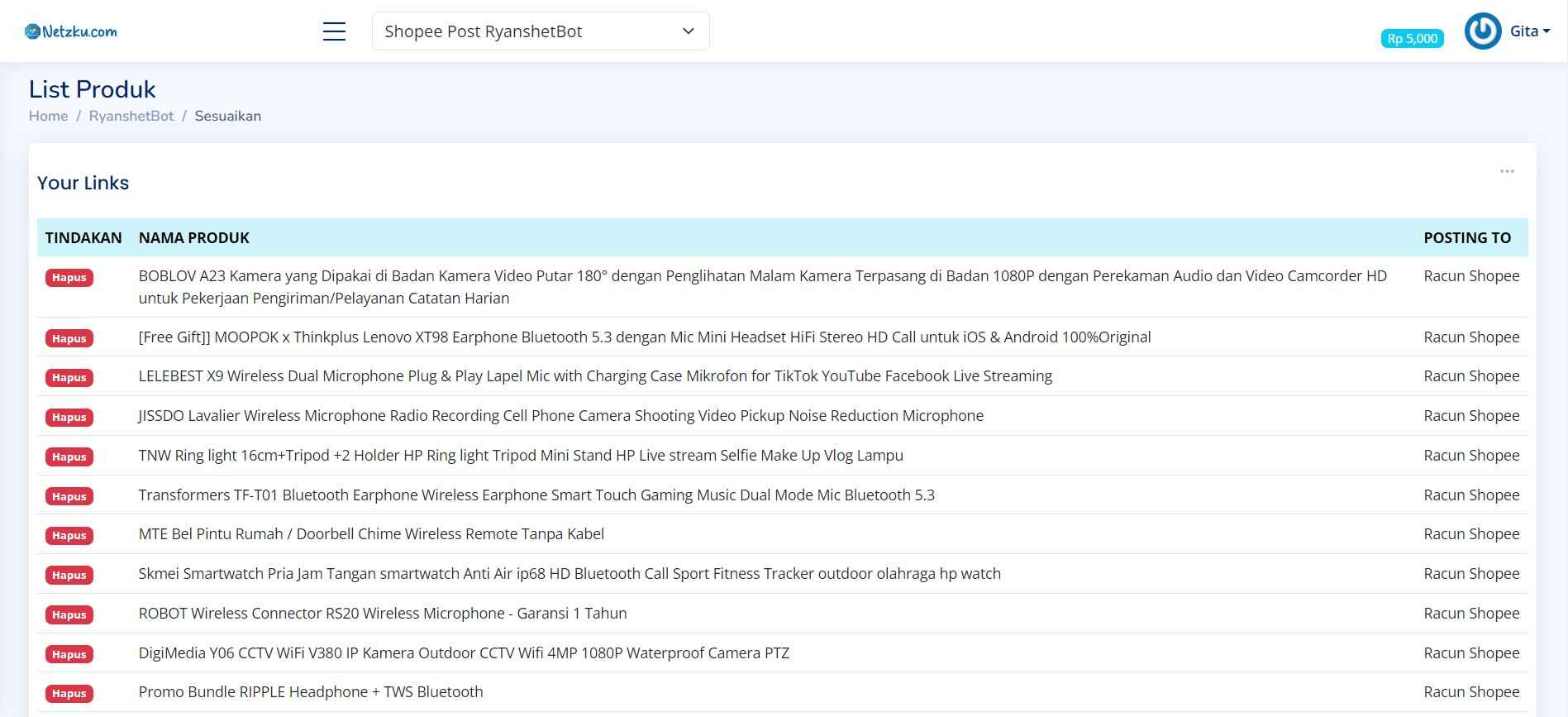Go to the Home breadcrumb link

pyautogui.click(x=48, y=116)
